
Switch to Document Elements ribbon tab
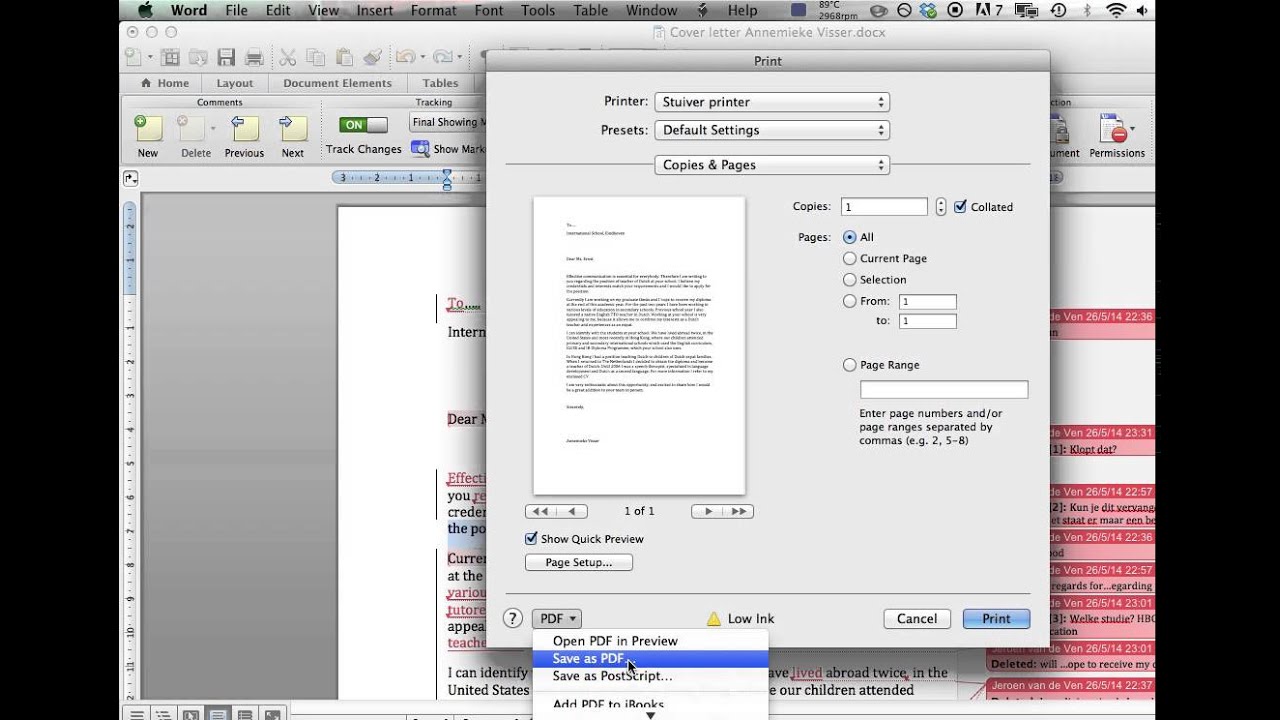click(x=335, y=83)
